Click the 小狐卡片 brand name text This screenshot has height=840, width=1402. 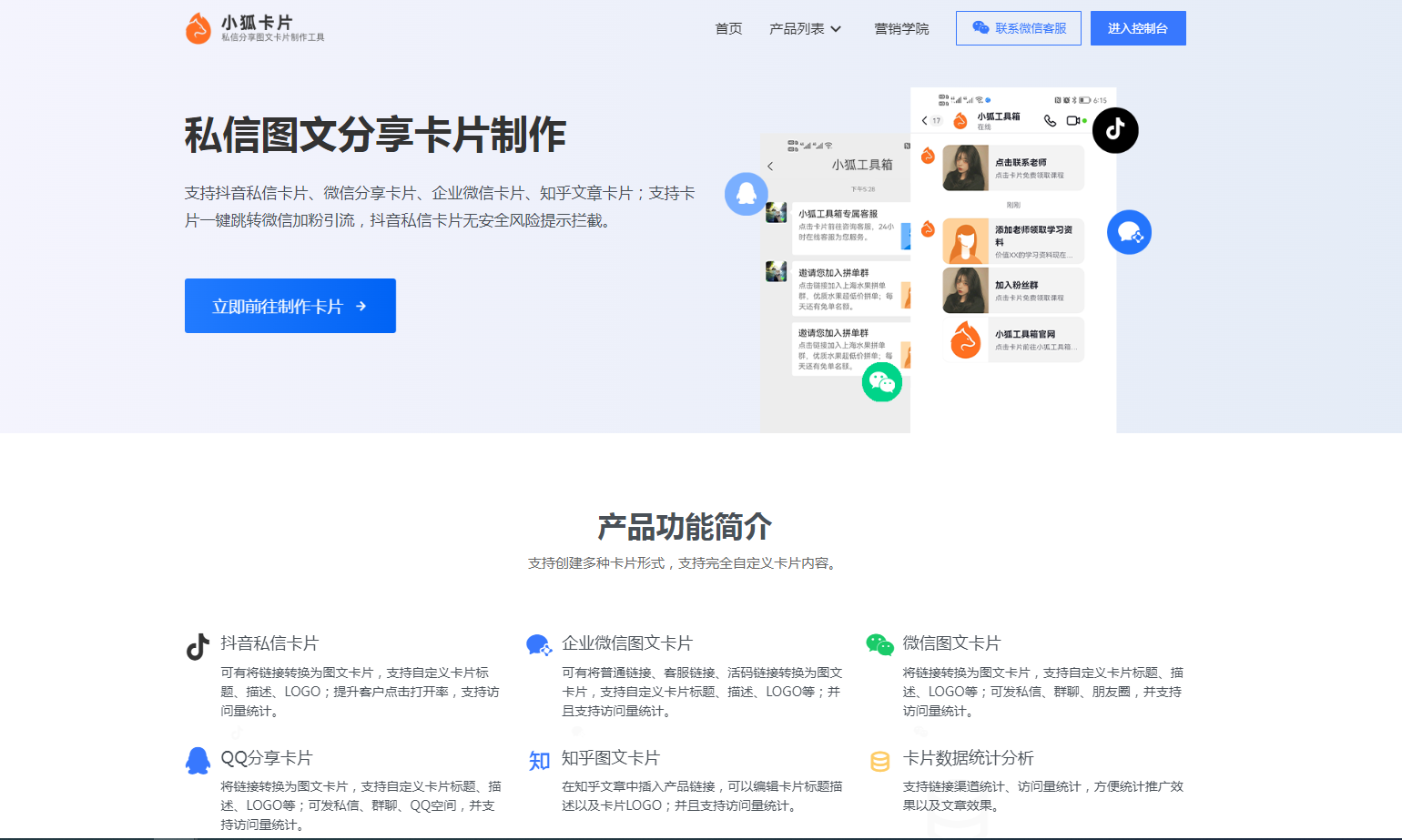257,23
